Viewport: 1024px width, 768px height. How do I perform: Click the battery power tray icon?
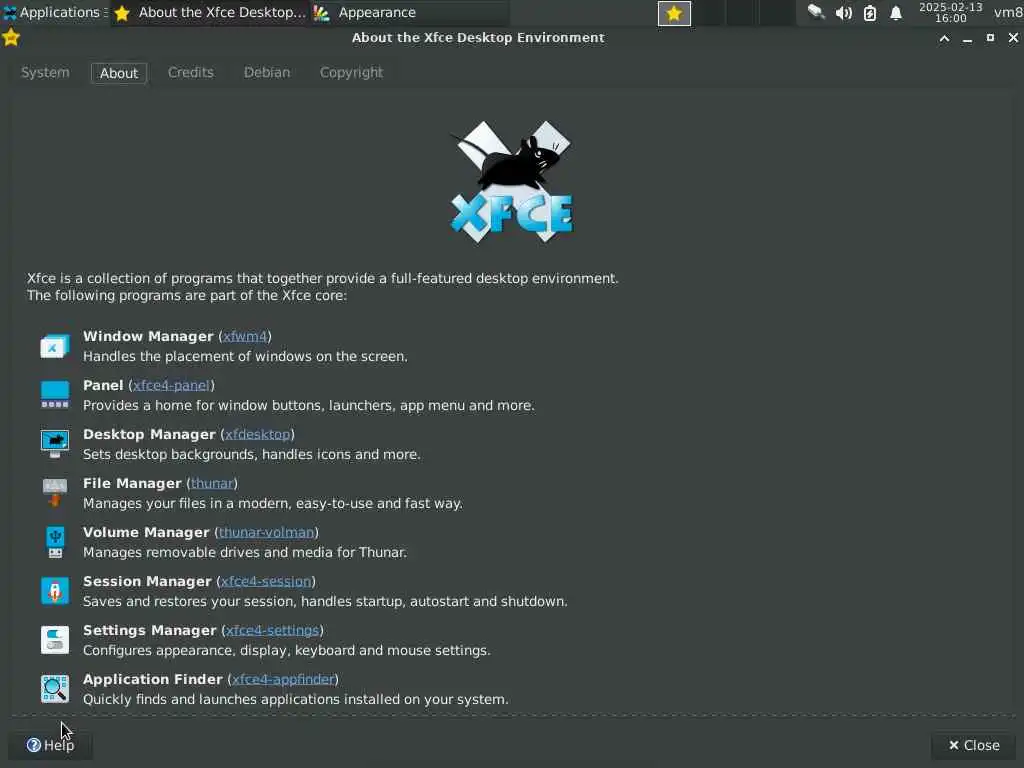pyautogui.click(x=870, y=12)
